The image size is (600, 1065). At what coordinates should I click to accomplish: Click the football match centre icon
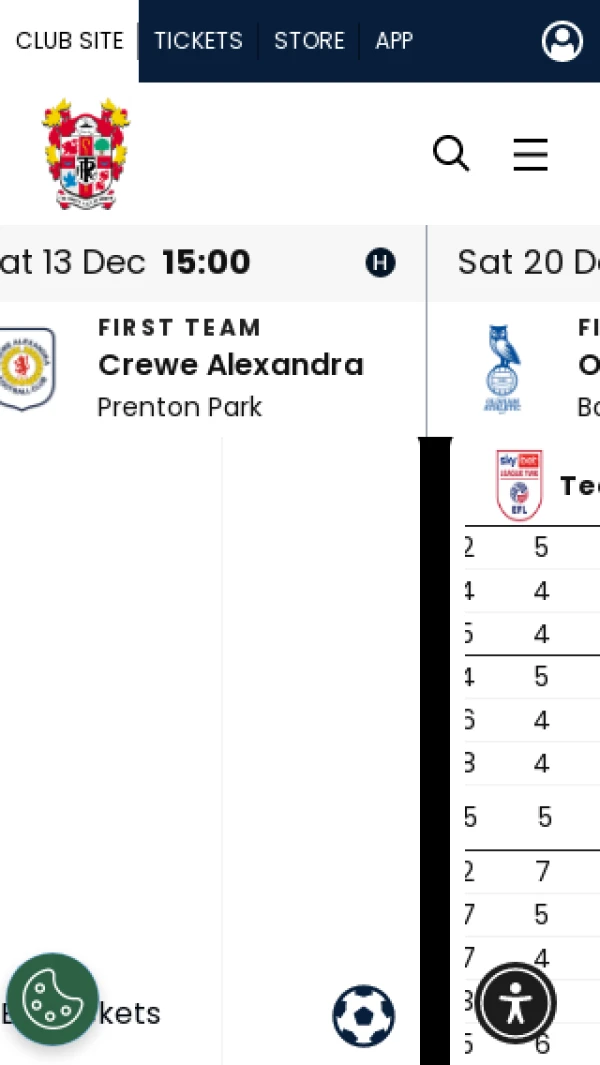point(363,1015)
